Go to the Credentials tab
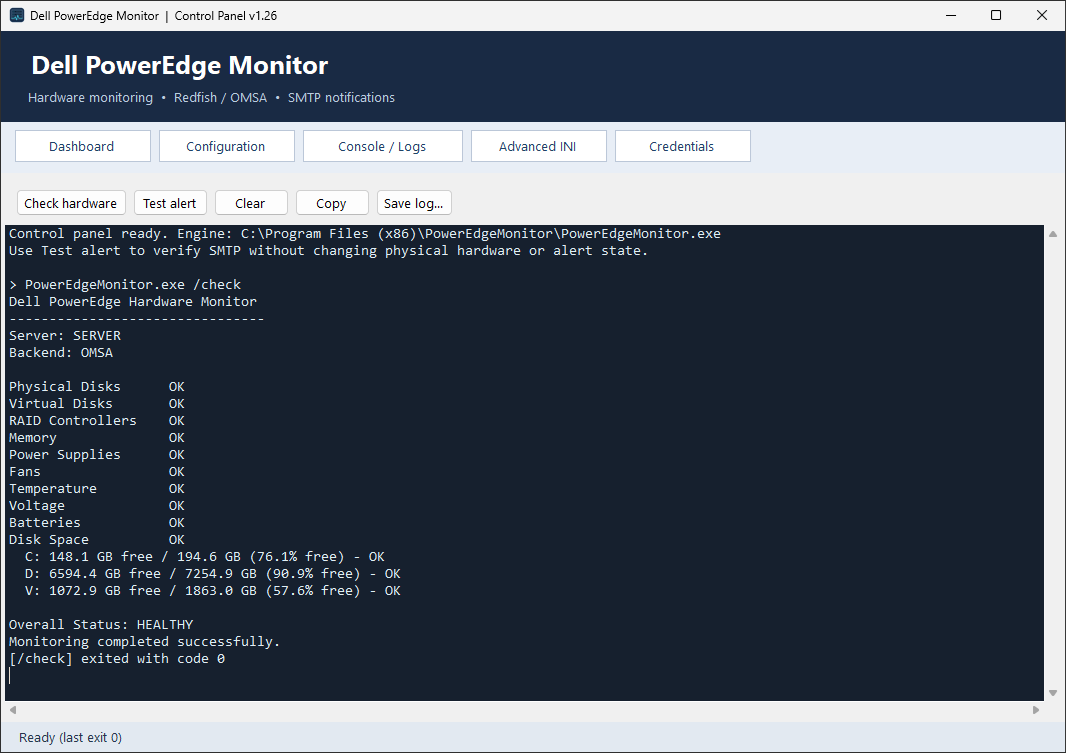Viewport: 1066px width, 753px height. coord(683,146)
